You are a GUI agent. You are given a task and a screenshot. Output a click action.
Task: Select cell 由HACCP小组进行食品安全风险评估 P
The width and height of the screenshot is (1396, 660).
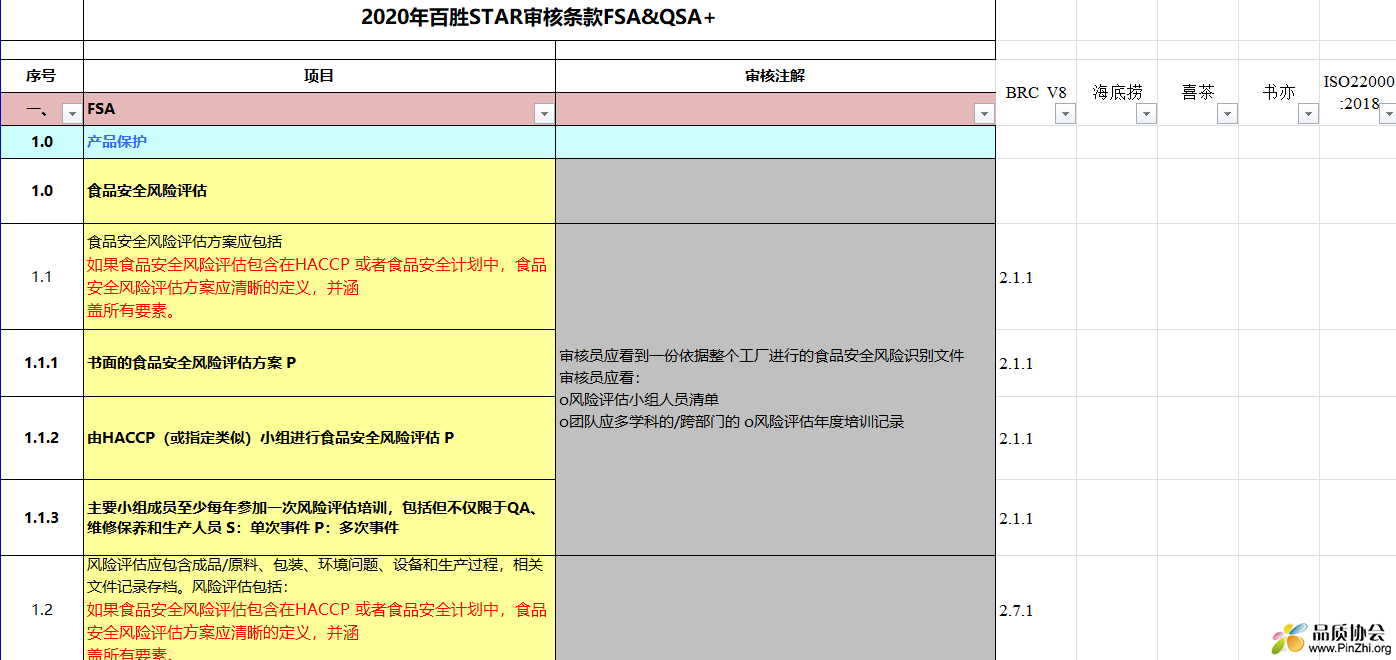coord(319,438)
